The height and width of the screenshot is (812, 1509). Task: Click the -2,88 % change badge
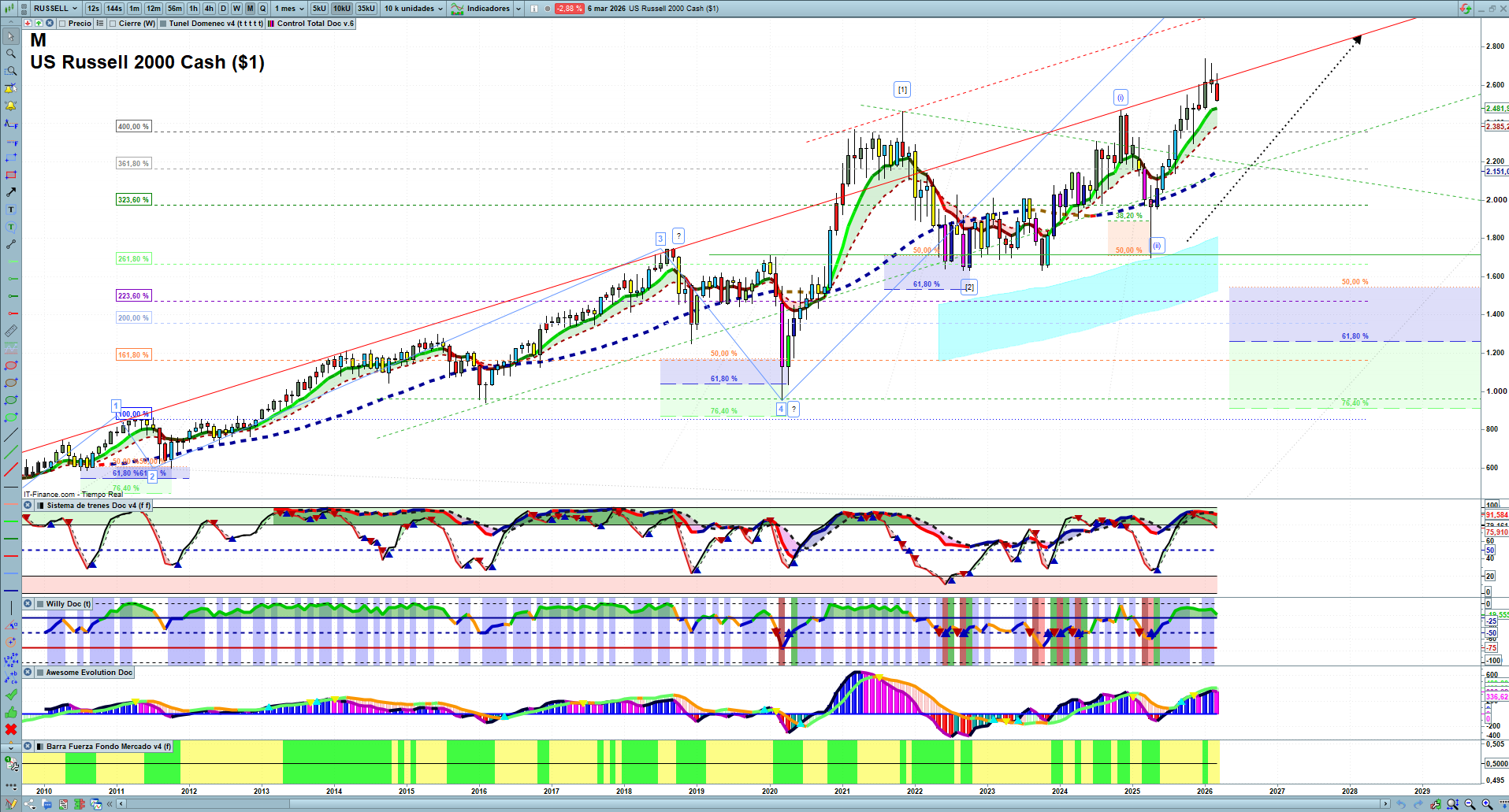569,9
